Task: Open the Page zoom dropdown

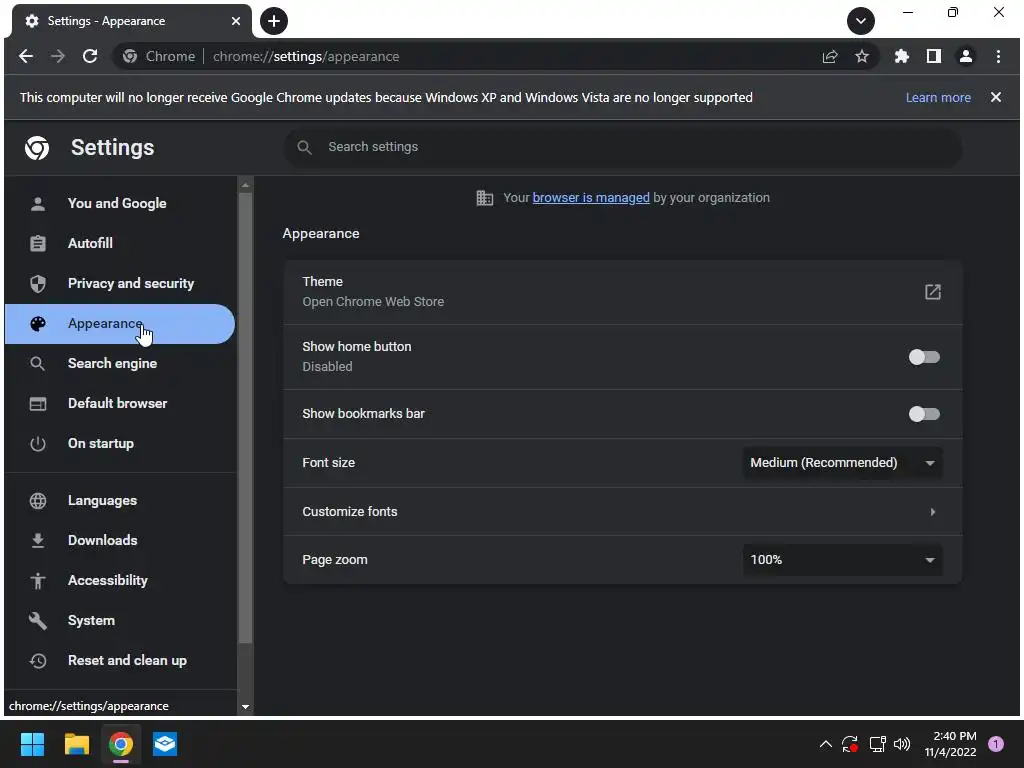Action: coord(842,560)
